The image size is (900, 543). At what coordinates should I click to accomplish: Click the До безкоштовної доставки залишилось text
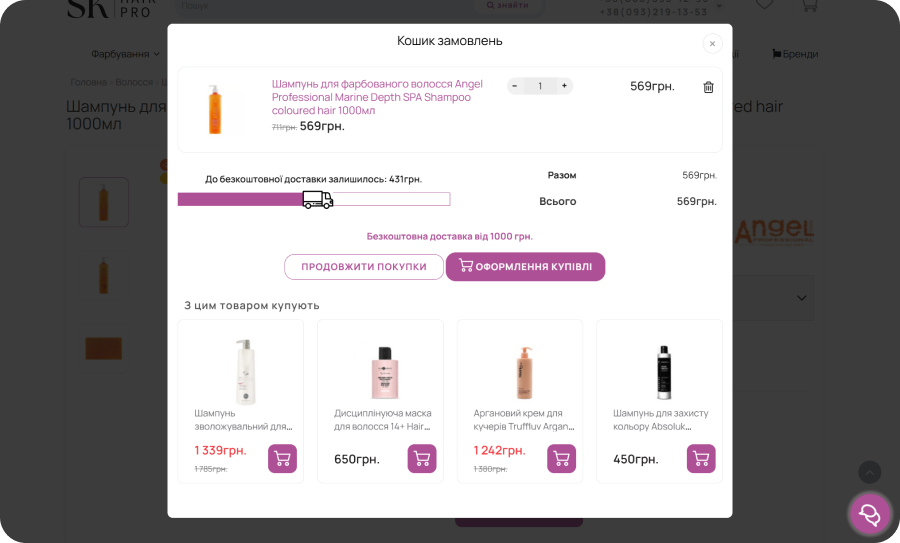pyautogui.click(x=313, y=179)
